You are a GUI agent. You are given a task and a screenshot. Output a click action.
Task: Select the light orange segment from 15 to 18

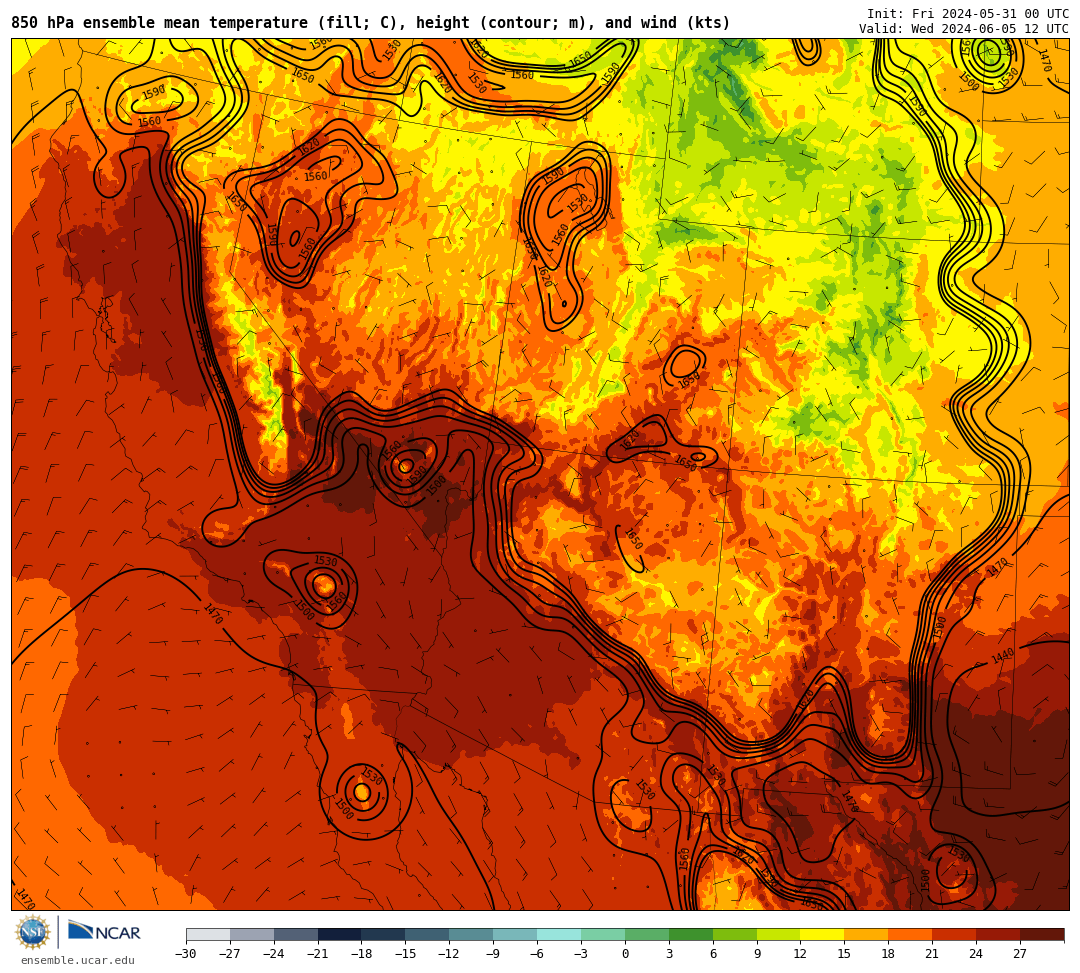click(866, 934)
